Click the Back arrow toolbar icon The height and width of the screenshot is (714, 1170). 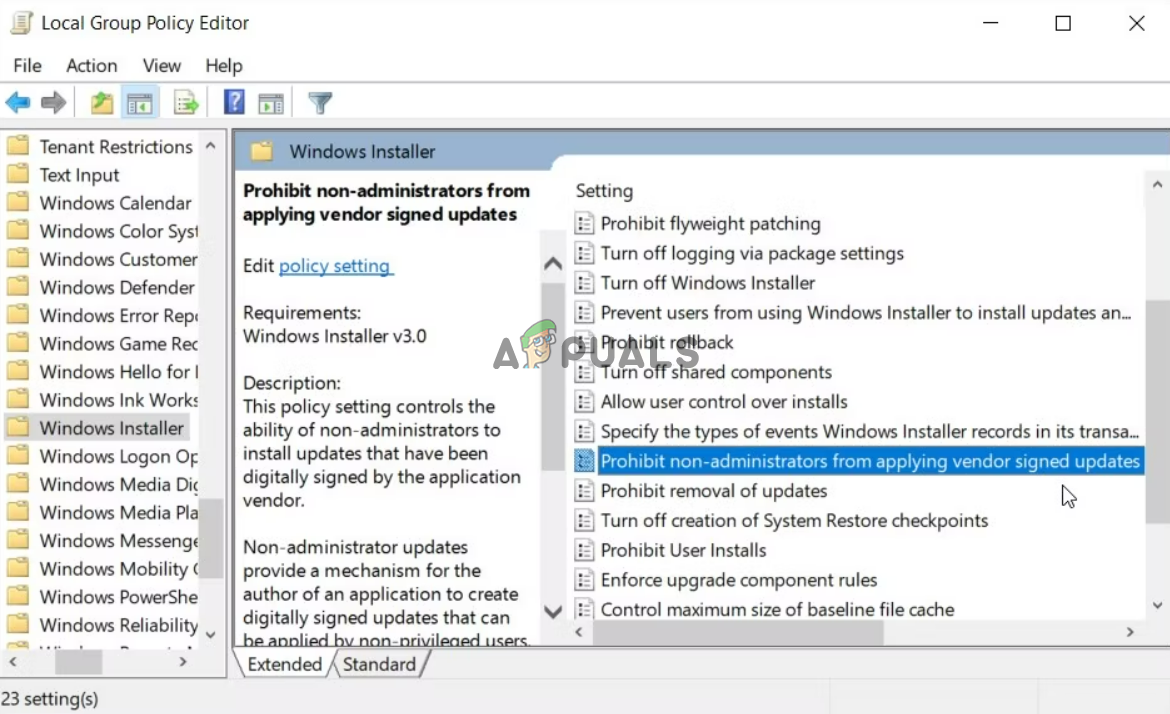(x=18, y=102)
